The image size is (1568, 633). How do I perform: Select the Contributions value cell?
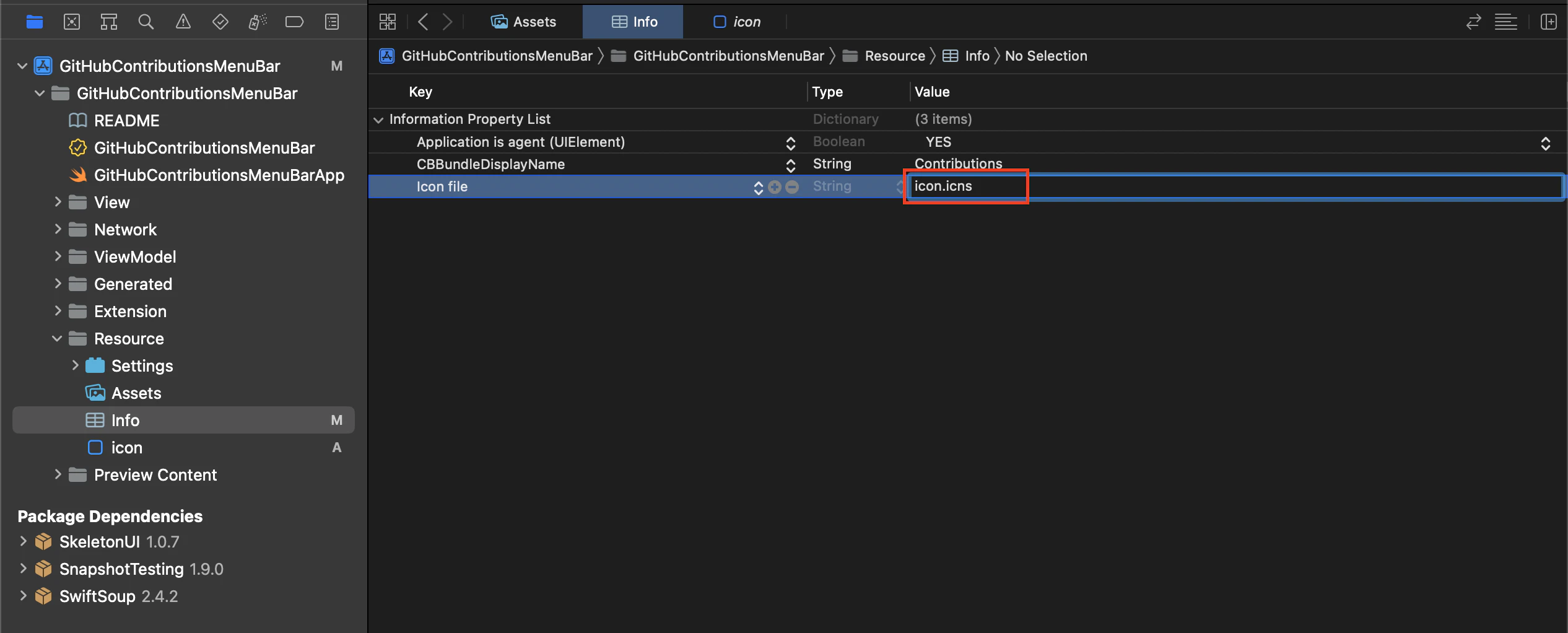pos(958,164)
